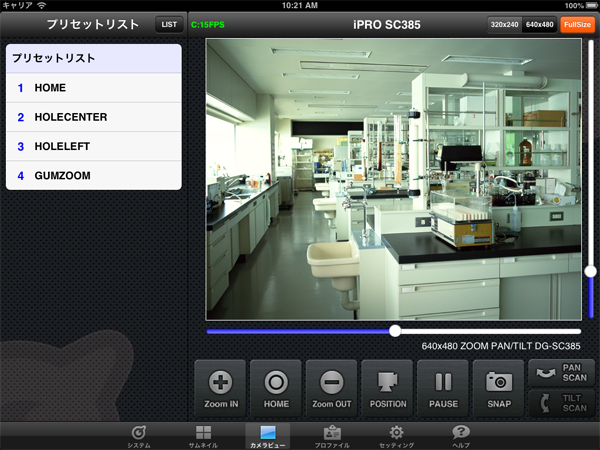Viewport: 600px width, 450px height.
Task: Tap the HOME position button
Action: 275,387
